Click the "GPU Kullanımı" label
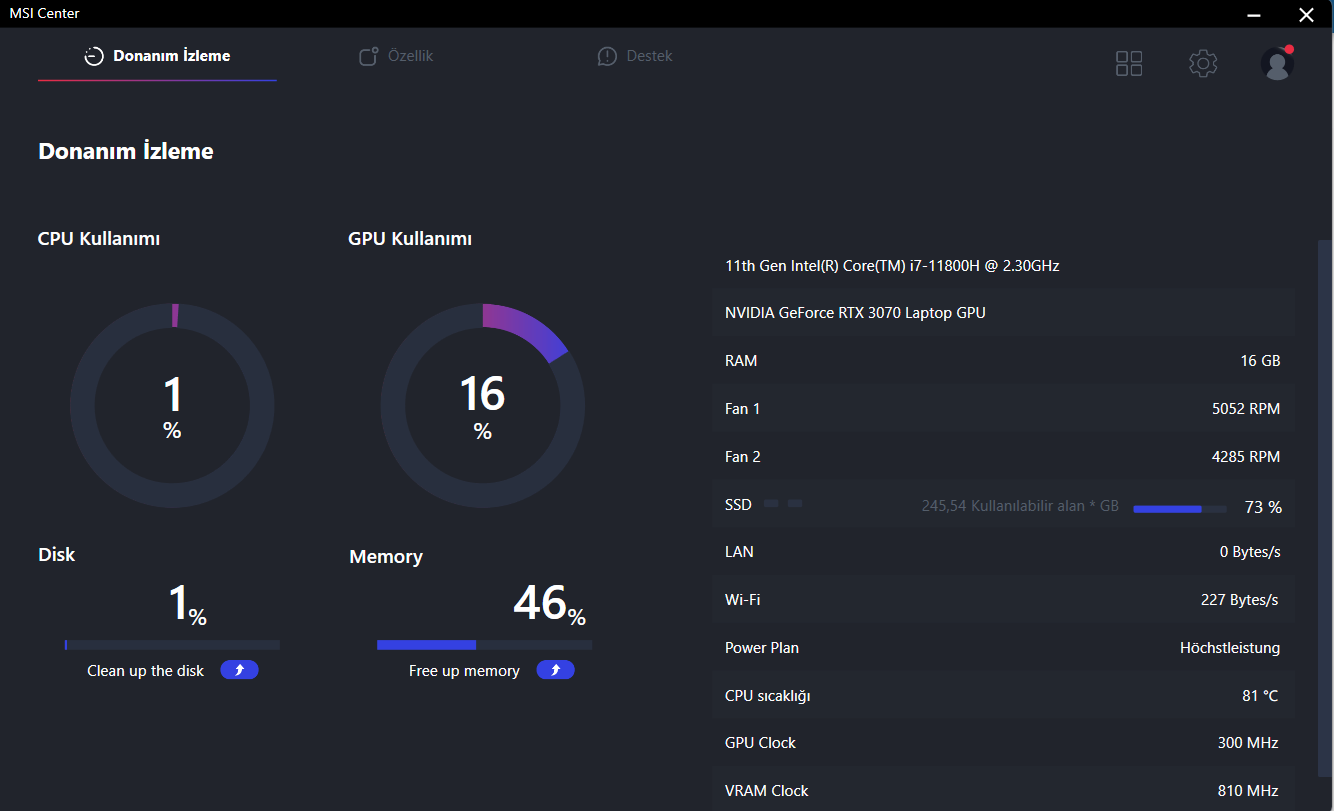Viewport: 1334px width, 811px height. [x=410, y=239]
